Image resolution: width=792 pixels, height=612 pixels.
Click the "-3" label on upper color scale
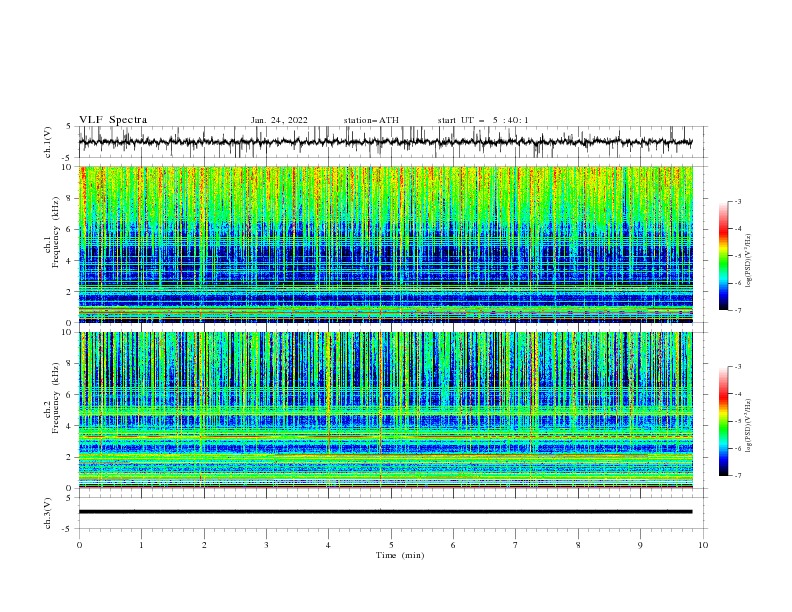738,201
